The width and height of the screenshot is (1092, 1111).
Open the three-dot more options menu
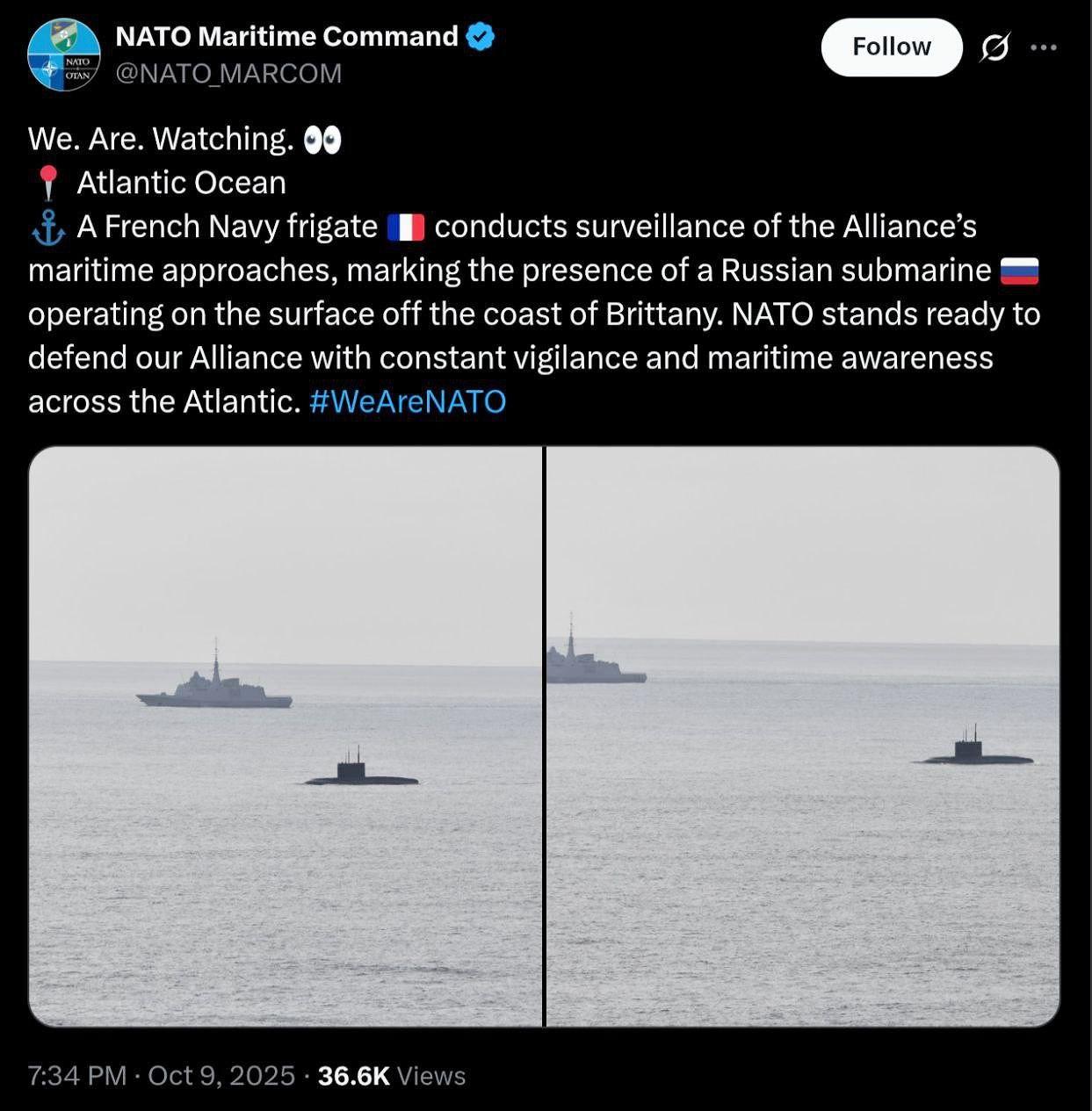[1043, 47]
